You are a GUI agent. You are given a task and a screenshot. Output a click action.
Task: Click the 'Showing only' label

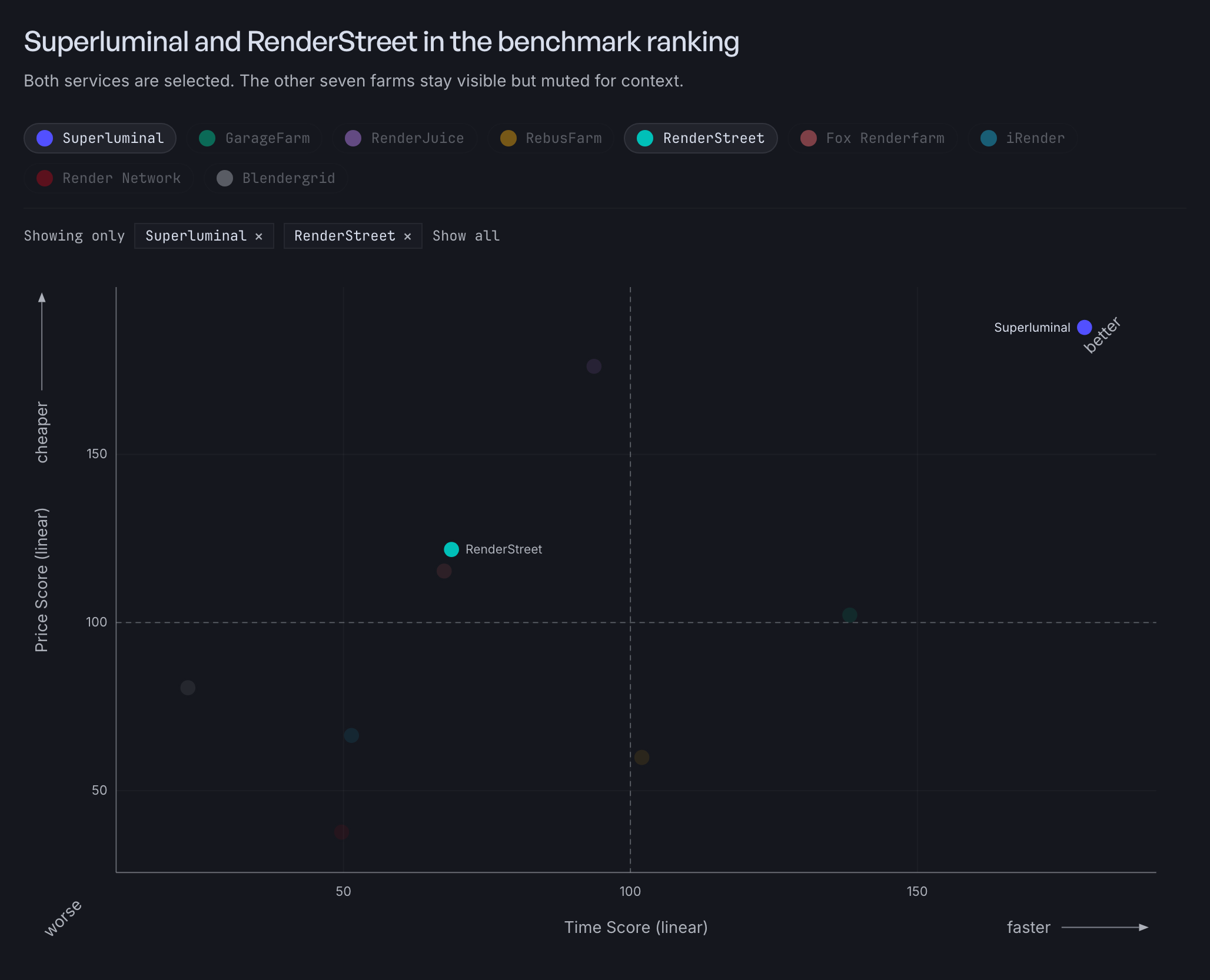[74, 236]
